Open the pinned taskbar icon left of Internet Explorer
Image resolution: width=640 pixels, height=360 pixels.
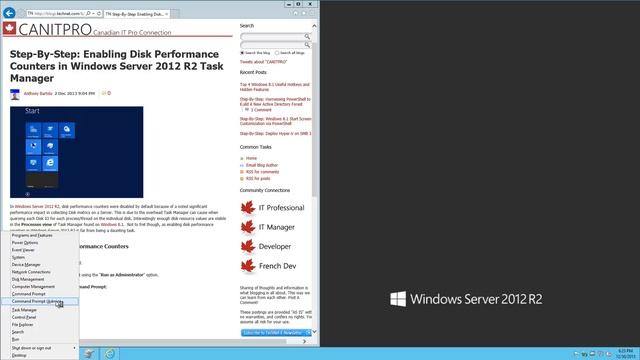tap(89, 353)
